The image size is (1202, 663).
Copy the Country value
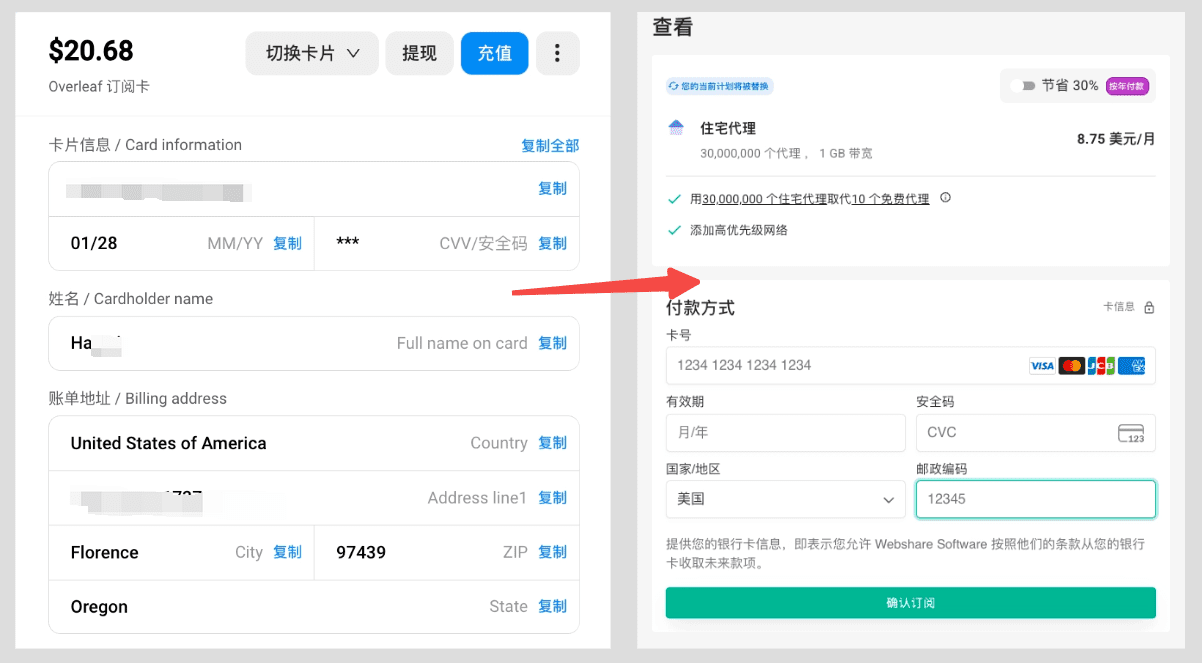[553, 443]
